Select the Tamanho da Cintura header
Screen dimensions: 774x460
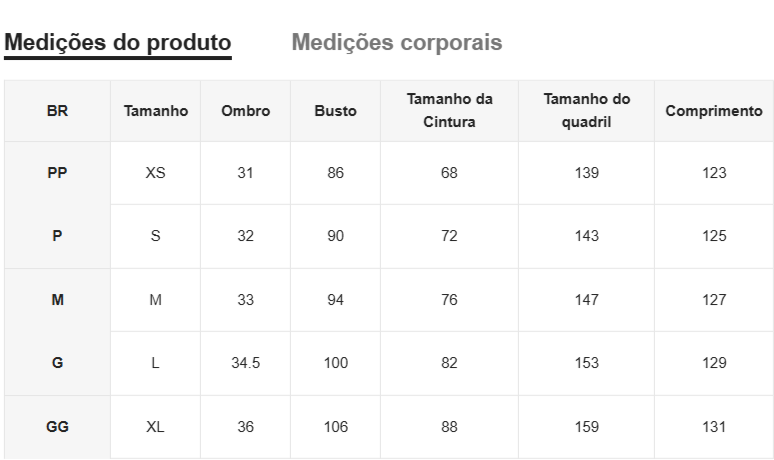tap(449, 111)
